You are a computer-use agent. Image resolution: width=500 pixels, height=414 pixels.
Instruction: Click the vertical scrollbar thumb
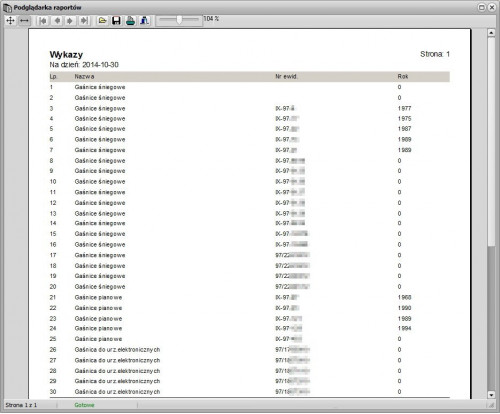(491, 142)
